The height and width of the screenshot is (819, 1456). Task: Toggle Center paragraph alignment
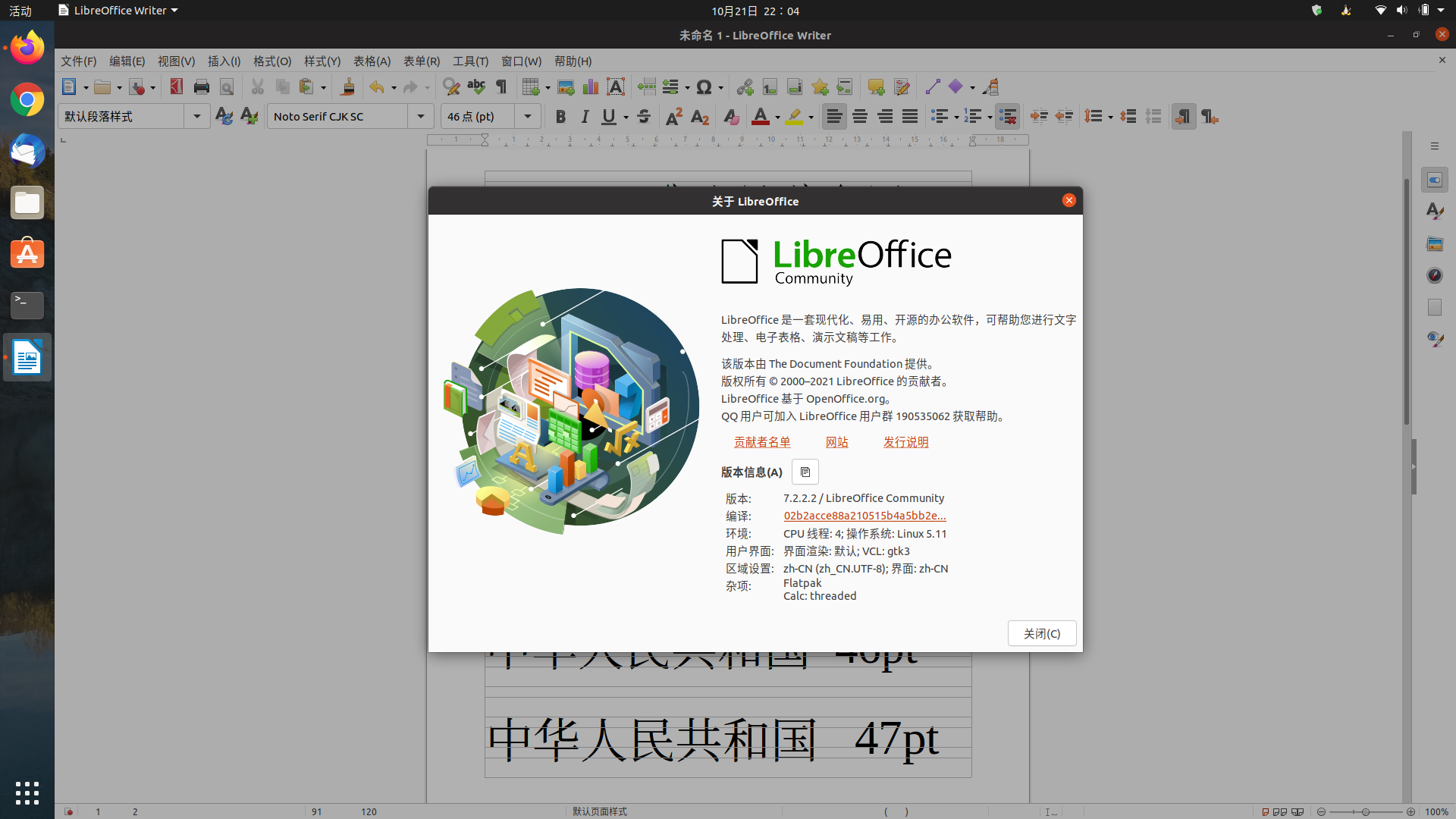tap(860, 117)
